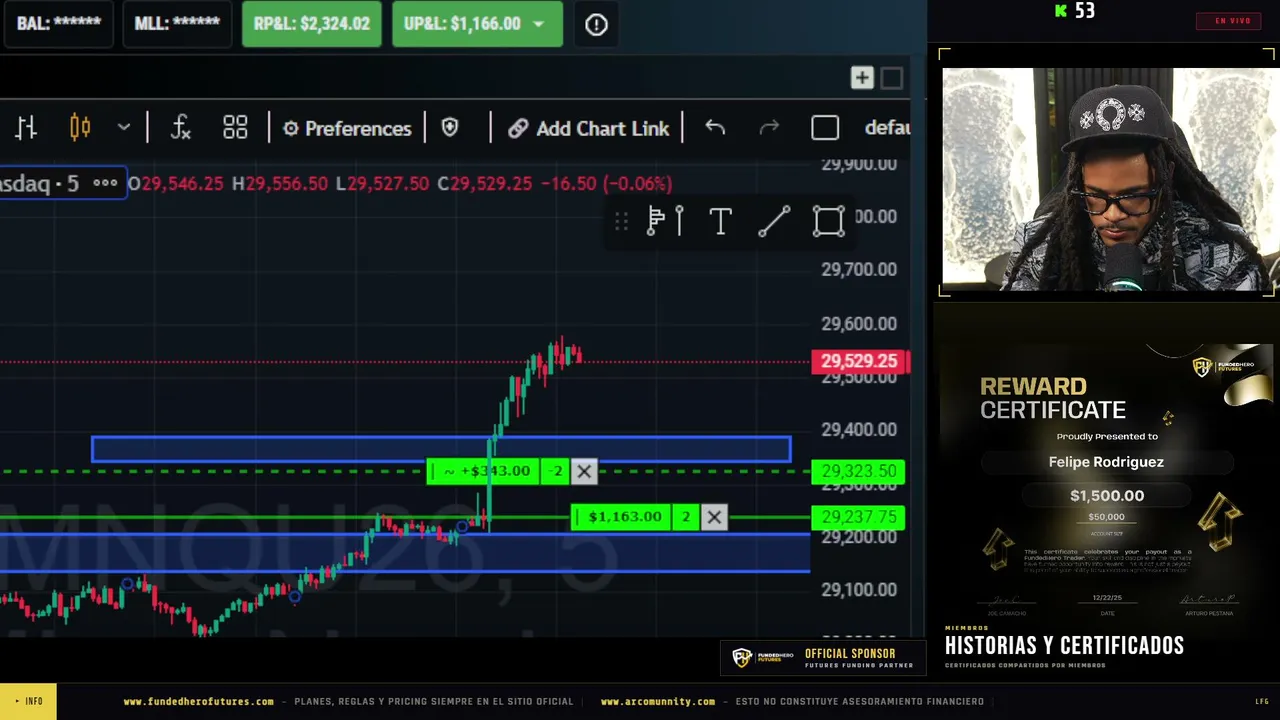Click the Historias y Certificados heading
The width and height of the screenshot is (1280, 720).
(x=1064, y=646)
